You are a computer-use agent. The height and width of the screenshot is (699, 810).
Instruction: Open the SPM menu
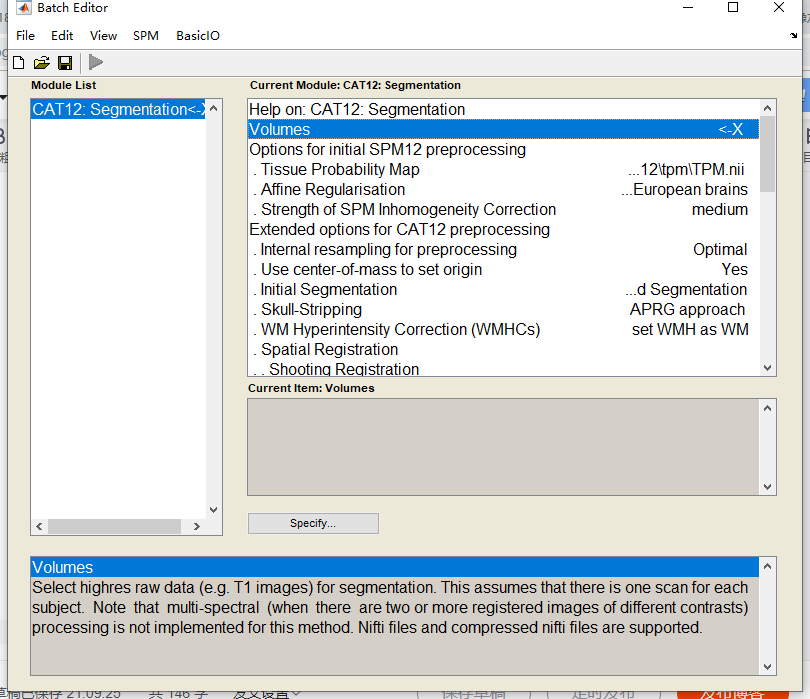click(x=146, y=36)
